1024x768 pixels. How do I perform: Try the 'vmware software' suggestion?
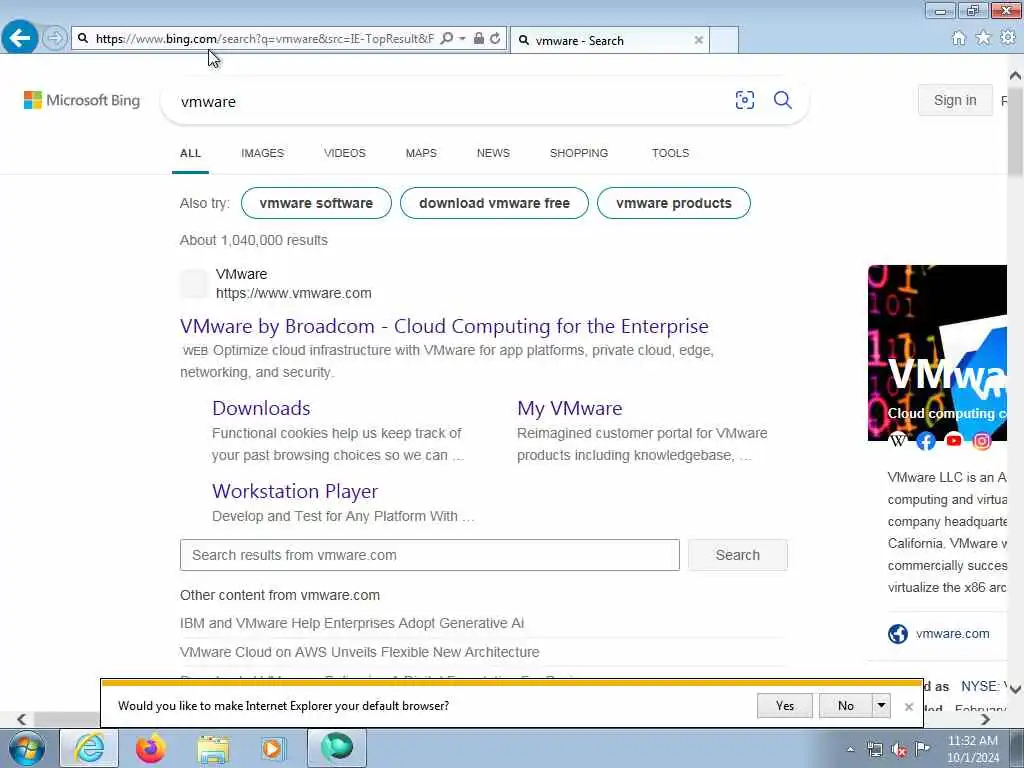click(x=316, y=203)
